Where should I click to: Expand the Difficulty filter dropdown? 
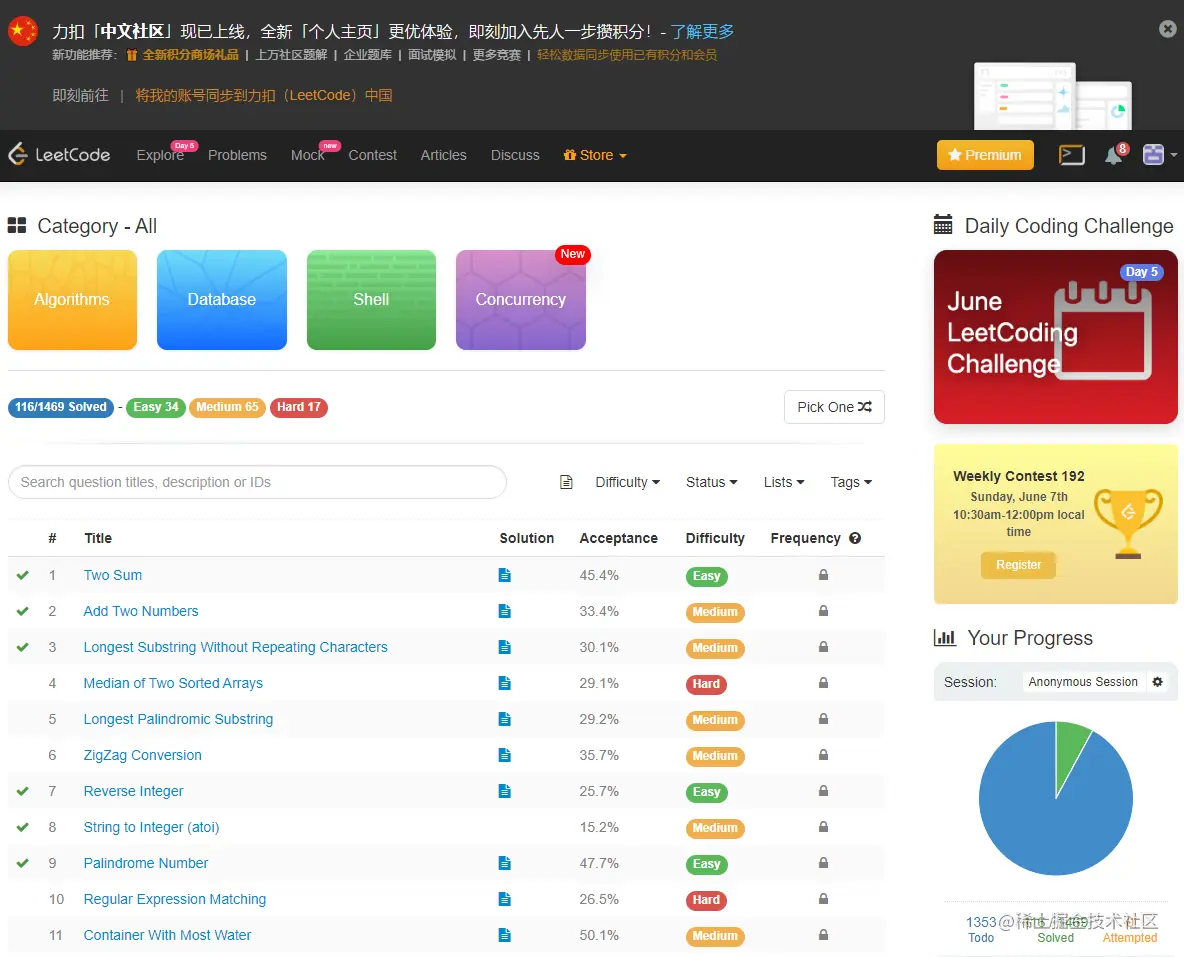[x=627, y=482]
